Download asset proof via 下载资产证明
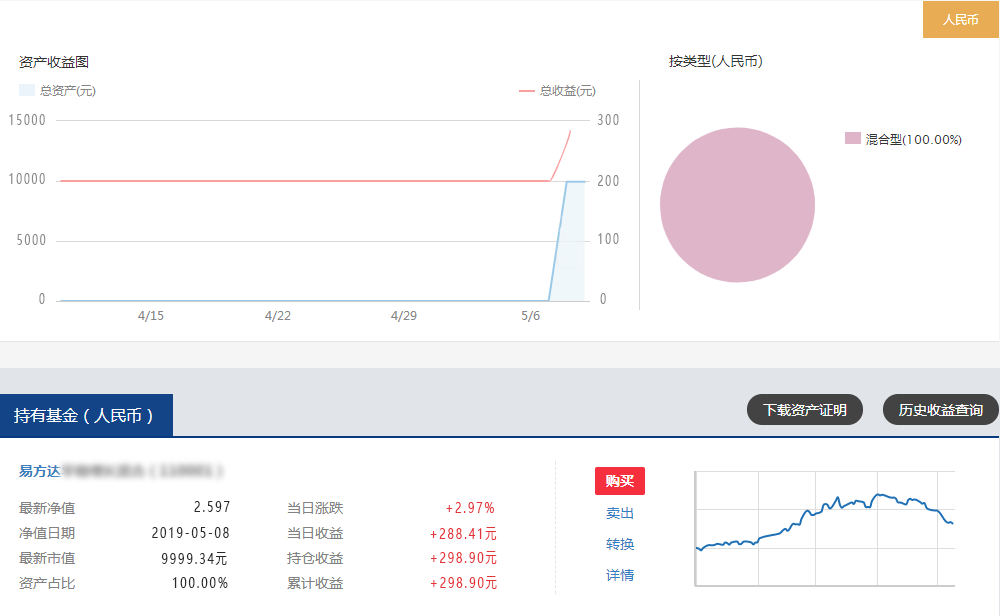The image size is (1000, 616). 804,410
